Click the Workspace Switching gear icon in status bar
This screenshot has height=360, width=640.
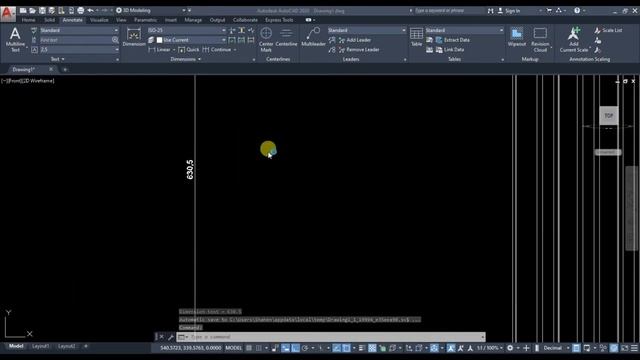pyautogui.click(x=510, y=348)
